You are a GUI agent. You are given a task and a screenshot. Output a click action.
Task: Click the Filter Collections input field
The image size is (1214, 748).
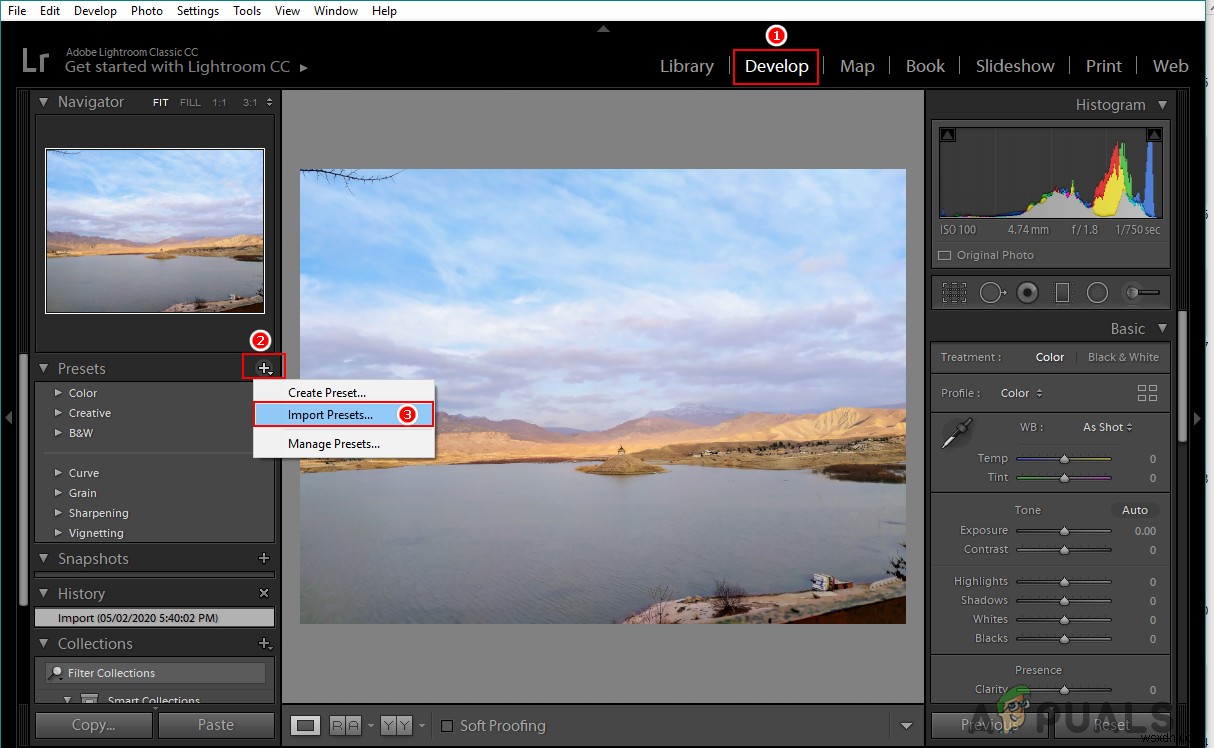tap(156, 673)
